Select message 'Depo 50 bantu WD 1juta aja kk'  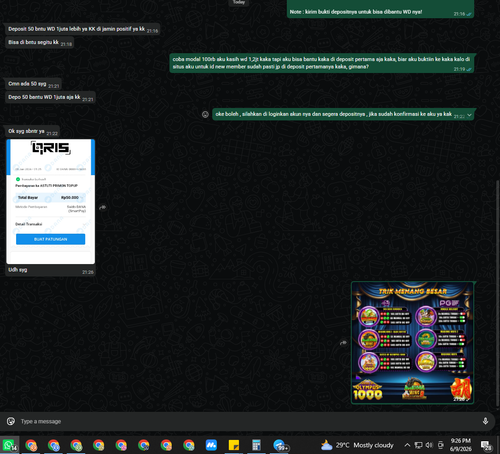click(x=50, y=97)
